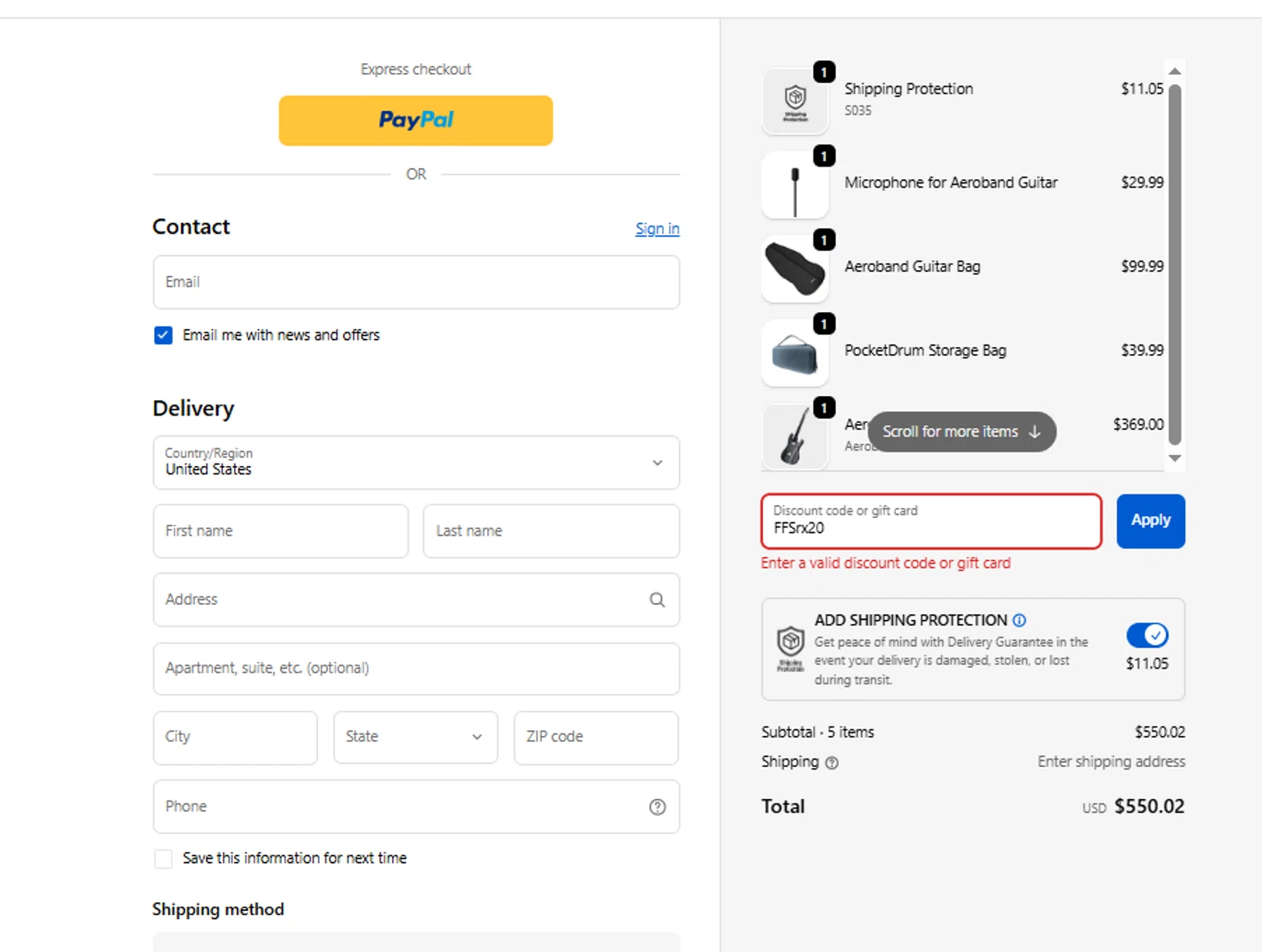Click the PocketDrum Storage Bag thumbnail
Screen dimensions: 1262x952
tap(795, 354)
